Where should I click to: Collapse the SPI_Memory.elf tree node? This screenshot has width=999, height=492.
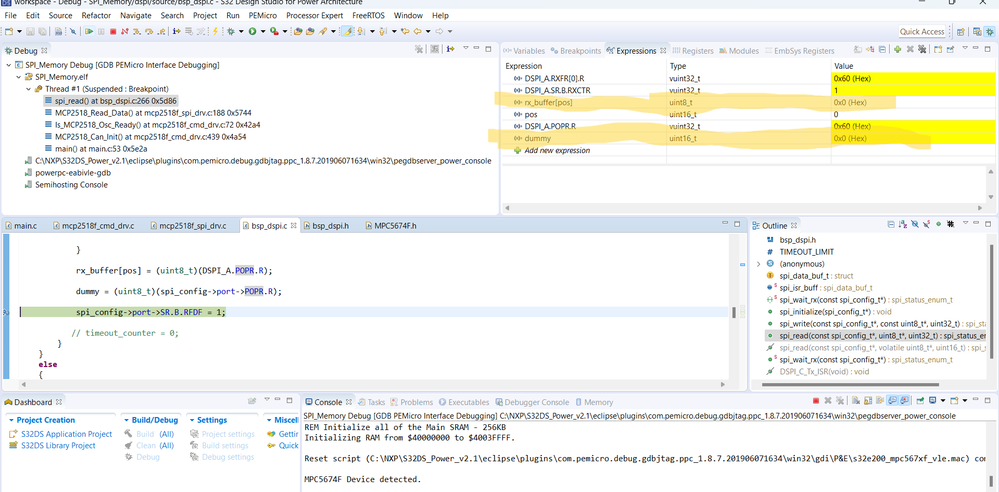pos(18,76)
